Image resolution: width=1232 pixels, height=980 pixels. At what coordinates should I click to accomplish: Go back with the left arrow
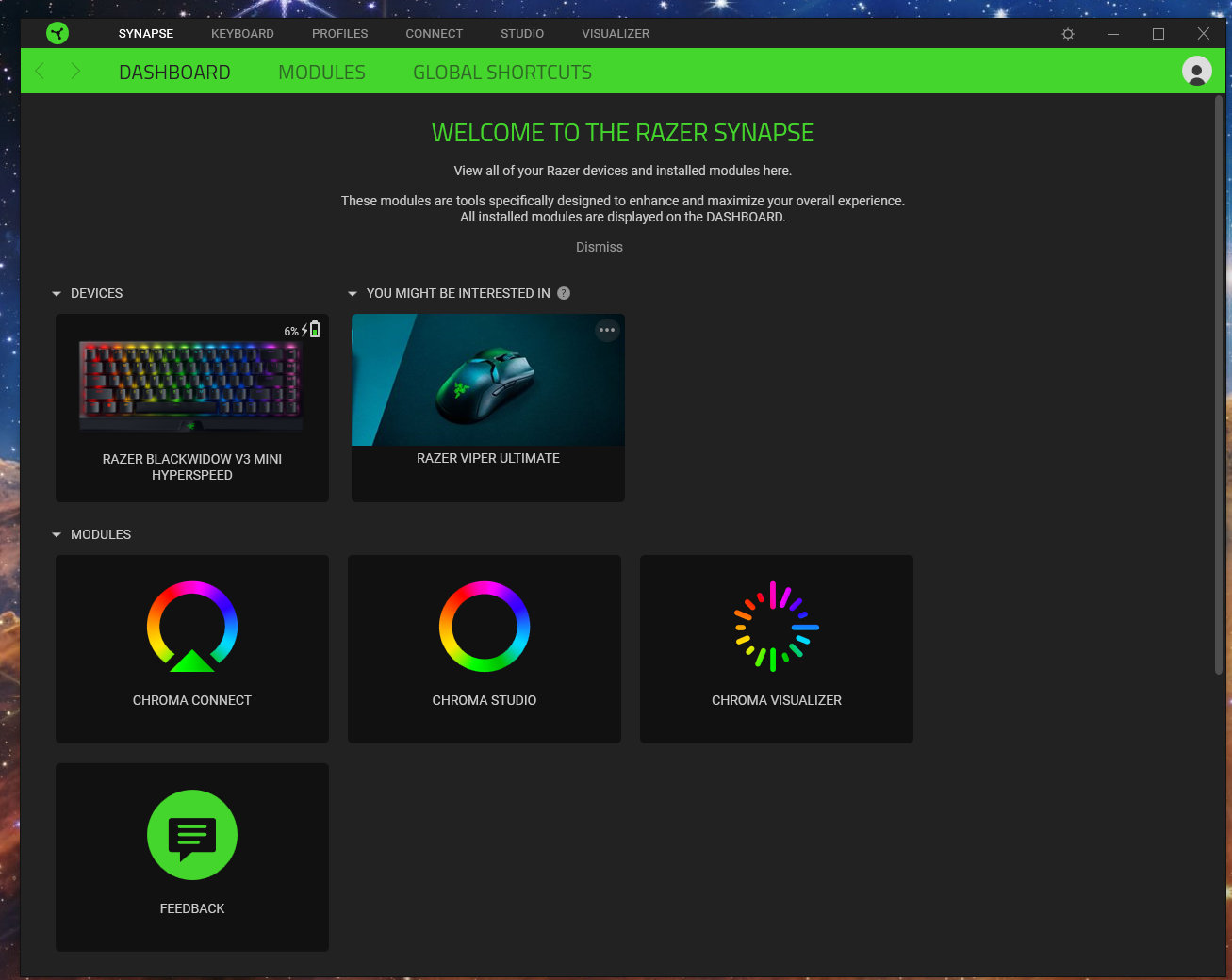[x=40, y=71]
